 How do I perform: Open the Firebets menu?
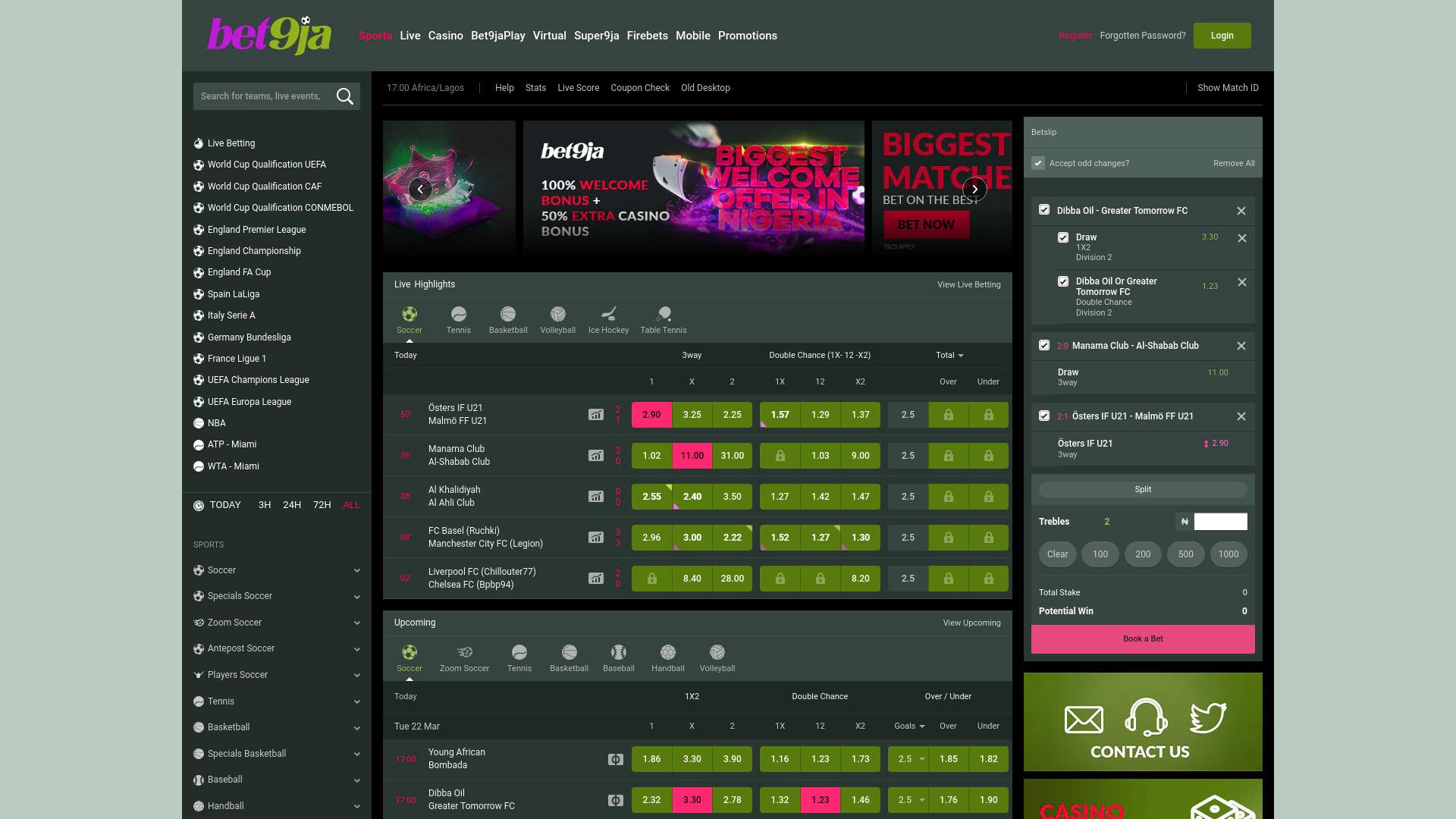pos(648,36)
